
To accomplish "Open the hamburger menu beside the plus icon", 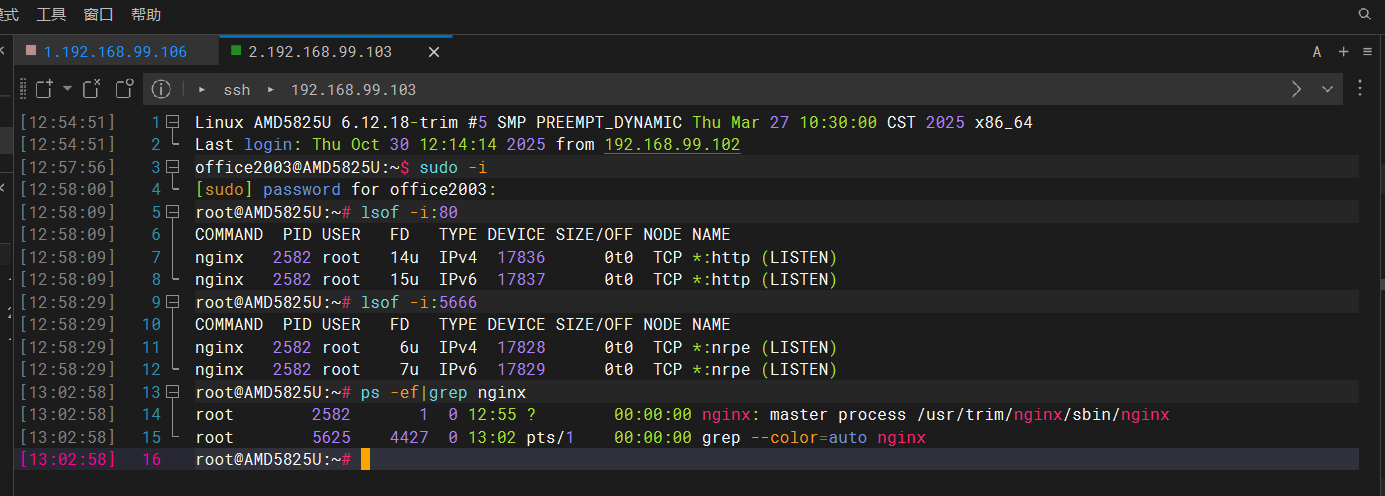I will (x=1366, y=52).
